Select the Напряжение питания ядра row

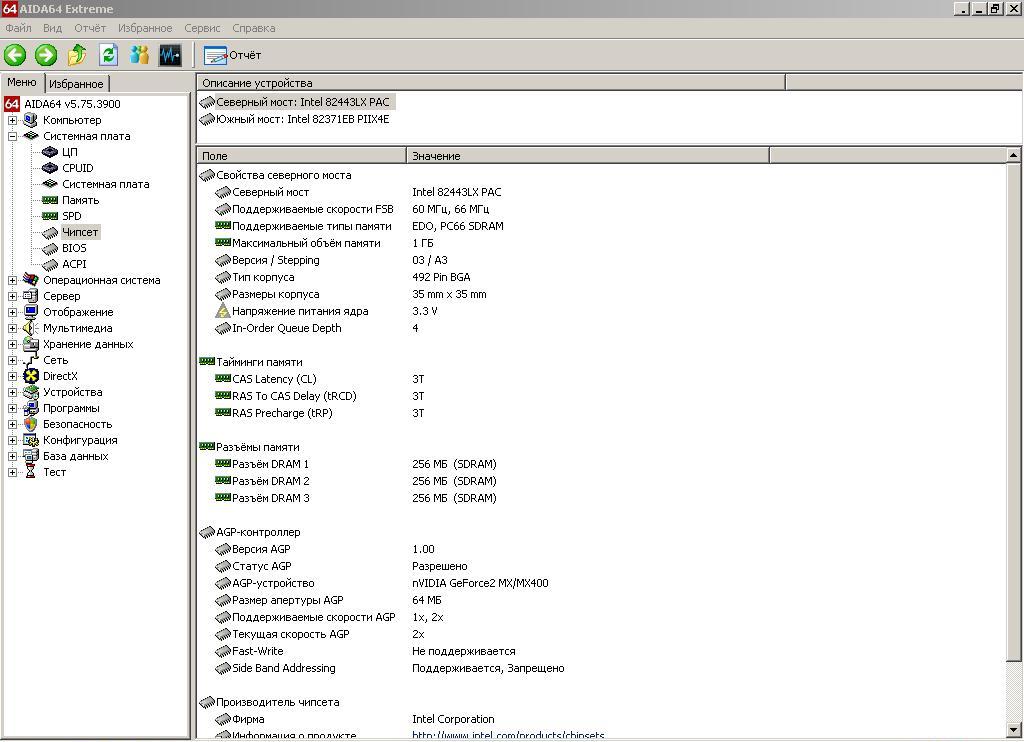coord(300,312)
